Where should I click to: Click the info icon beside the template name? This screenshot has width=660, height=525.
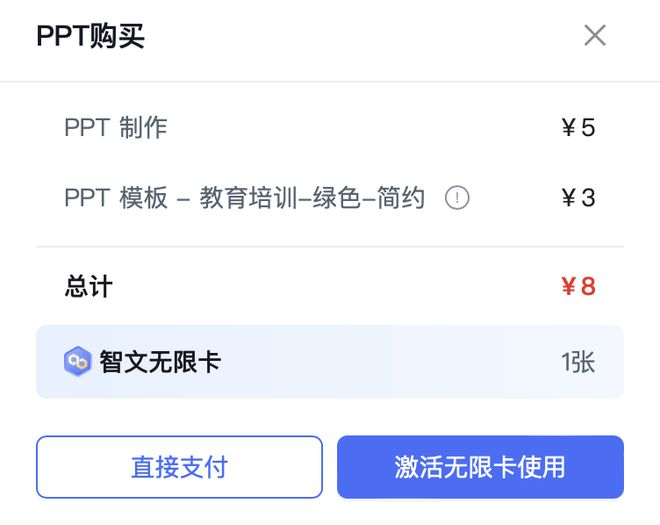[x=457, y=198]
